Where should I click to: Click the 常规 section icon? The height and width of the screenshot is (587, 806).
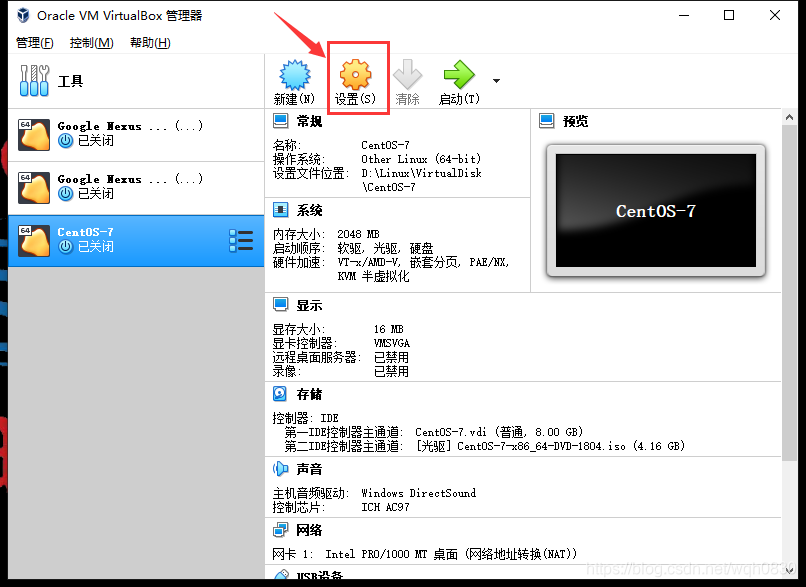point(281,121)
